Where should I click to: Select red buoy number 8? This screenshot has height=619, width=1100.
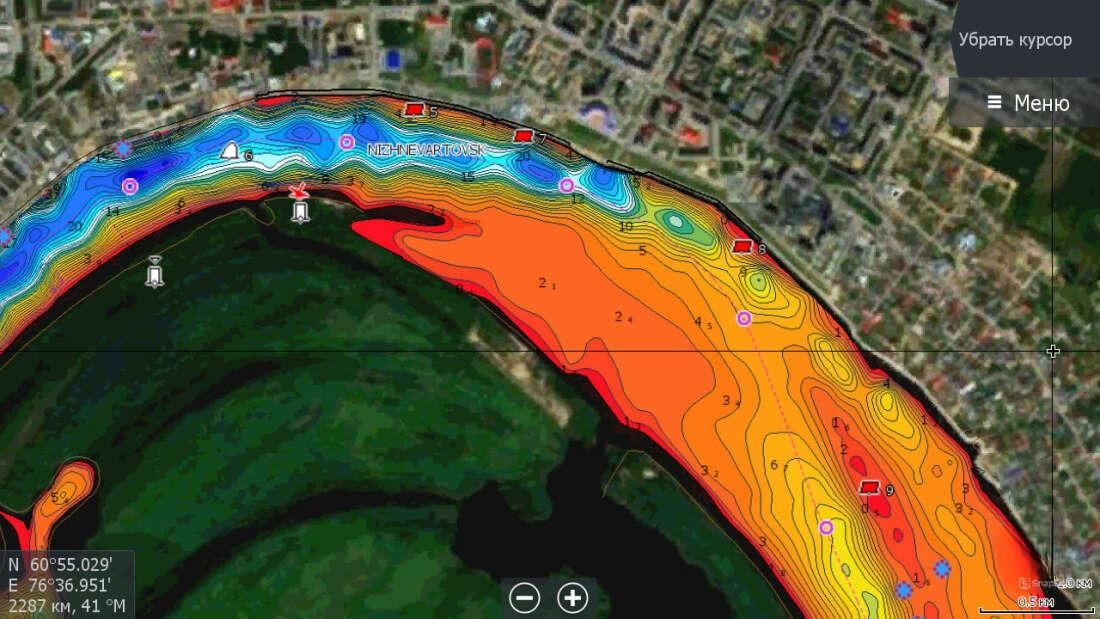tap(742, 246)
